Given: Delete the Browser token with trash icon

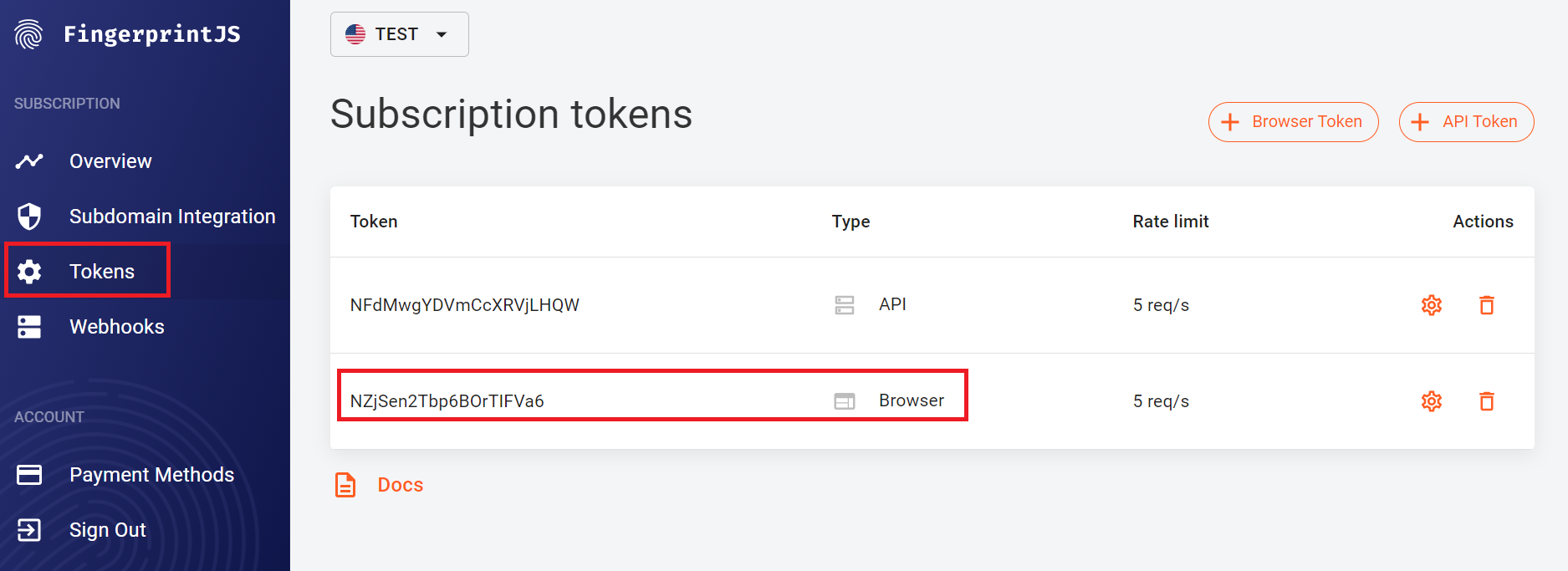Looking at the screenshot, I should [1487, 401].
